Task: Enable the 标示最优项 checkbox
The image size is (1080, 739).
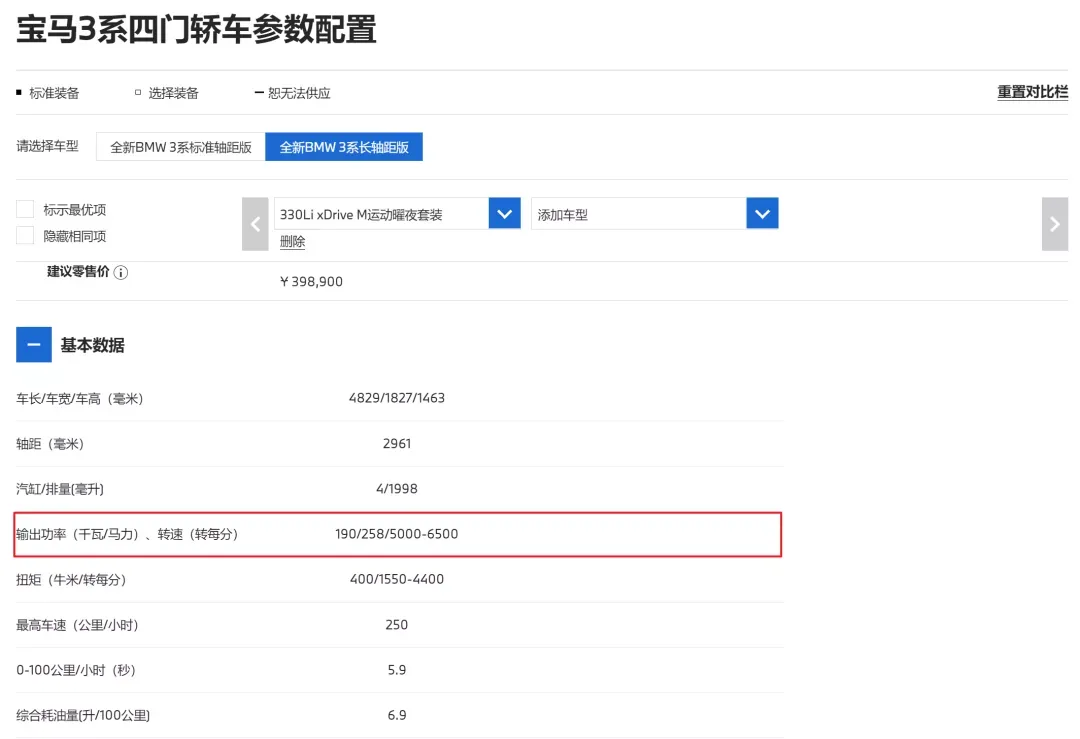Action: (x=25, y=209)
